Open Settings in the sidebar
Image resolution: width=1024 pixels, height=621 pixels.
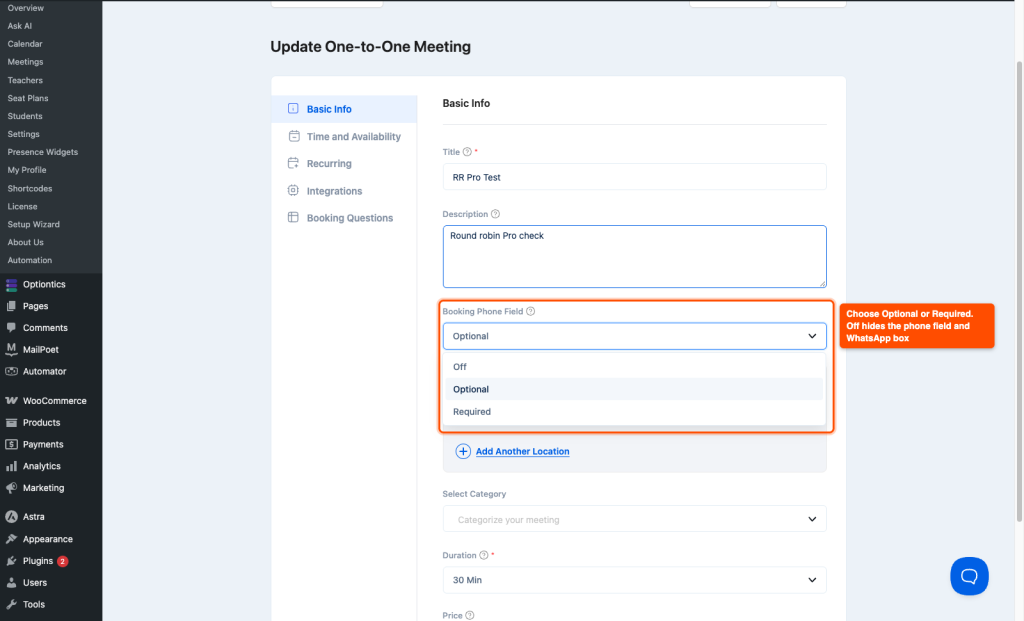coord(24,134)
